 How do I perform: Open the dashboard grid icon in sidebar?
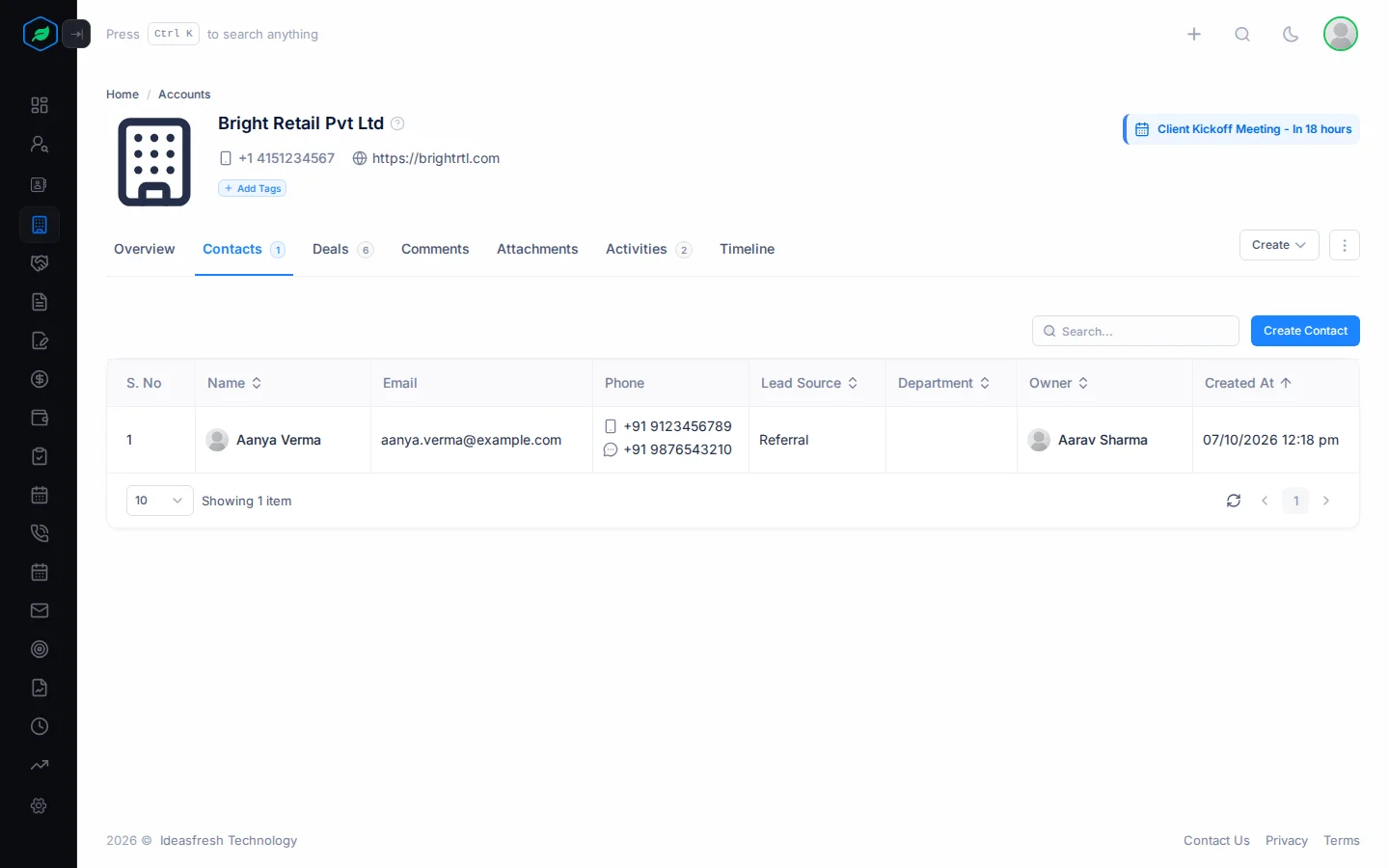coord(40,105)
